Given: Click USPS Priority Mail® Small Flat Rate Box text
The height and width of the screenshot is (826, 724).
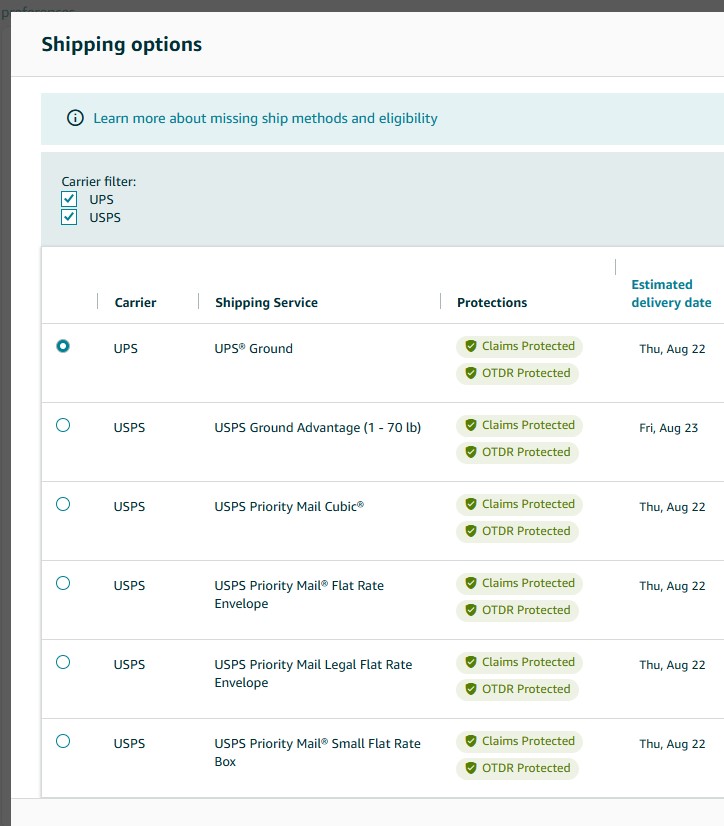Looking at the screenshot, I should point(318,752).
